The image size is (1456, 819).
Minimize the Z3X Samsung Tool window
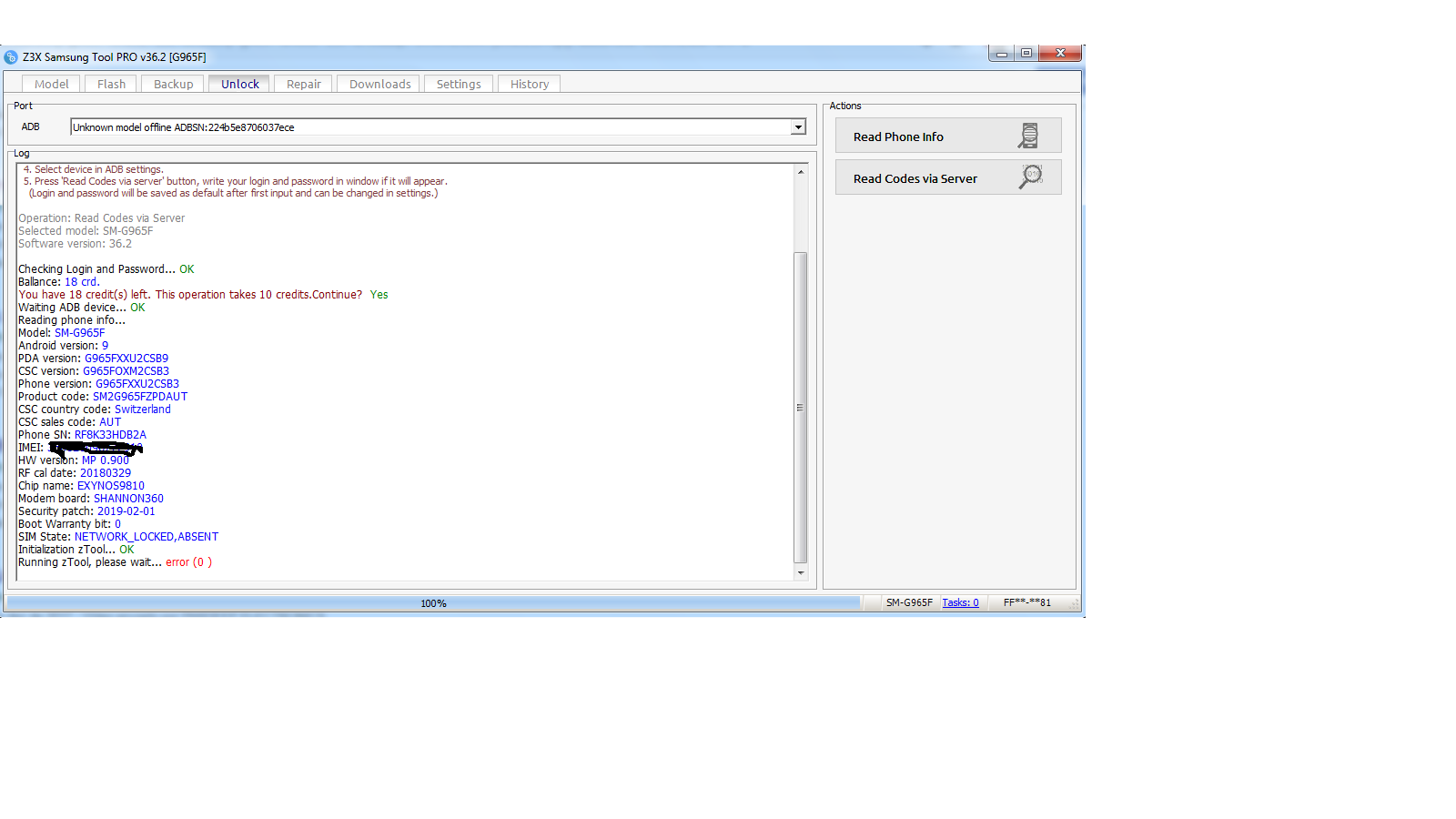1002,54
